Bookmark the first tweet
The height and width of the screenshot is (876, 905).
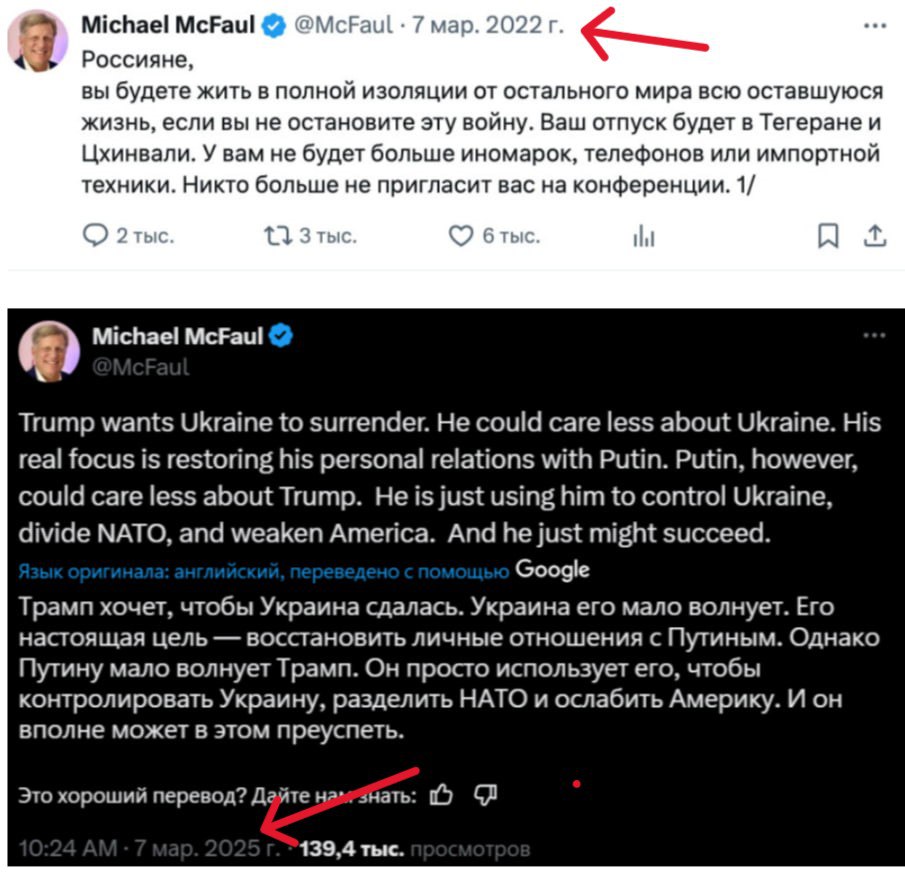coord(828,236)
